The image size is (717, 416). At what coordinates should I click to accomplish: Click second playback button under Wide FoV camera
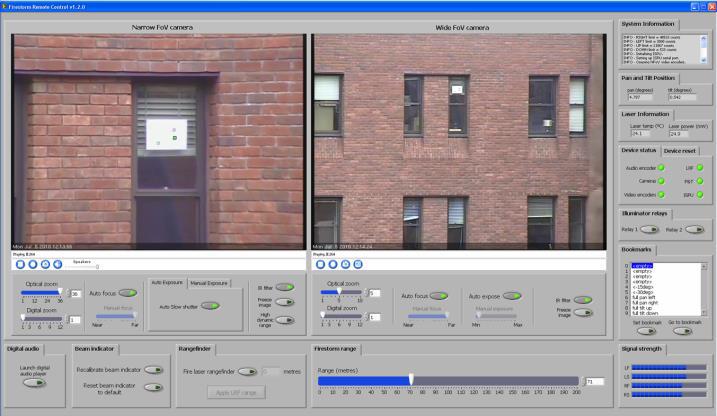click(x=333, y=264)
